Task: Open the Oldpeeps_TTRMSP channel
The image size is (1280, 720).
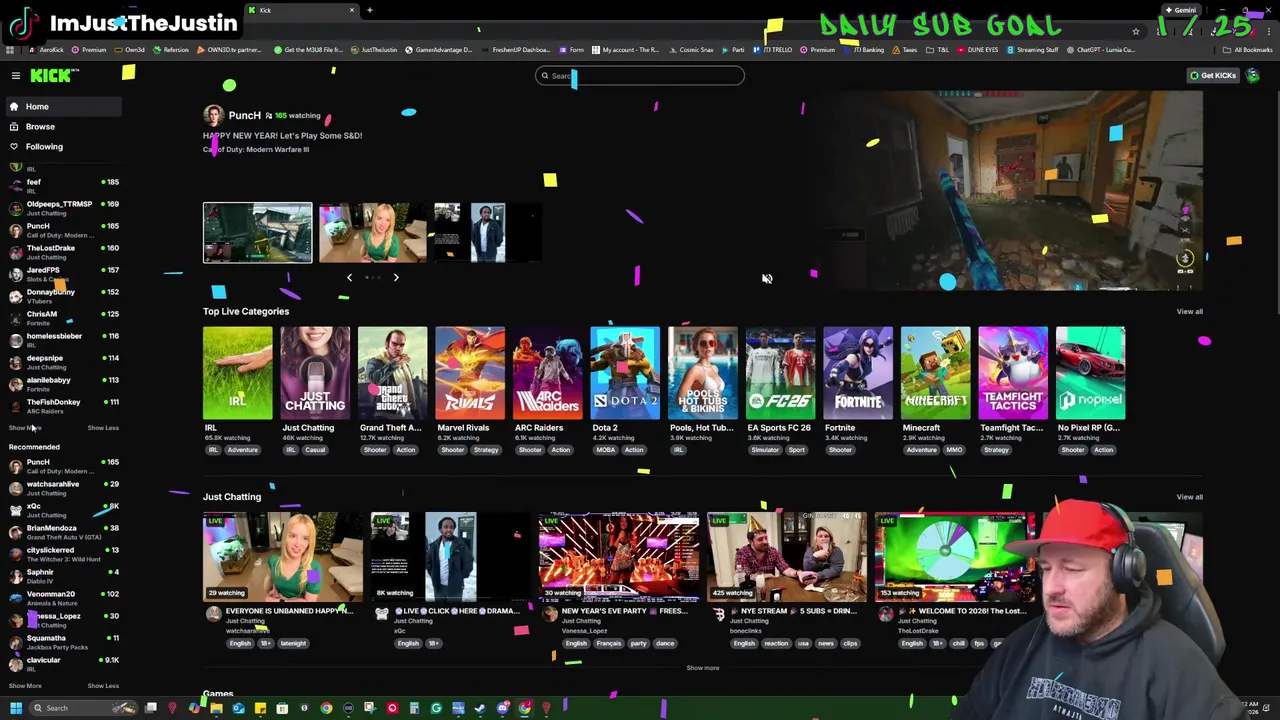Action: click(x=62, y=208)
